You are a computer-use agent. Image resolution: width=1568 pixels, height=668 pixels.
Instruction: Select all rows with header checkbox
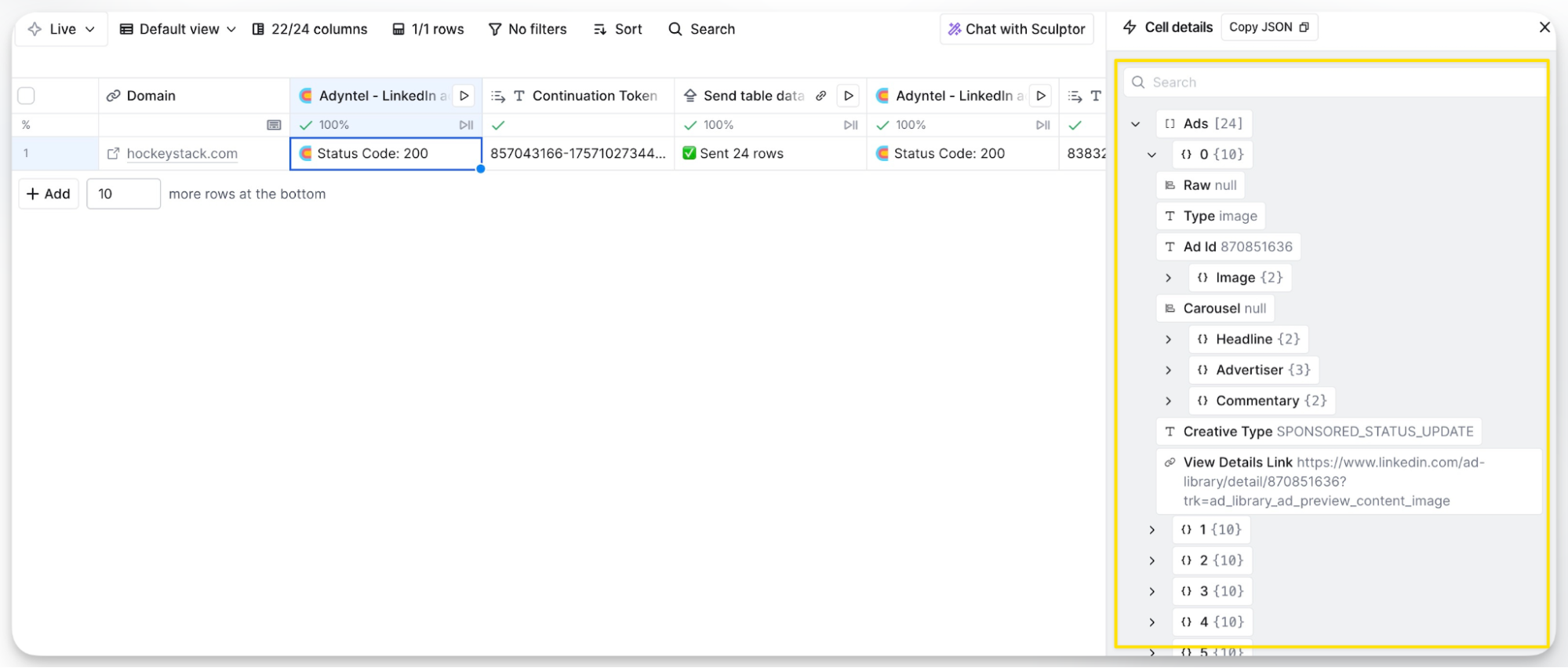click(27, 96)
